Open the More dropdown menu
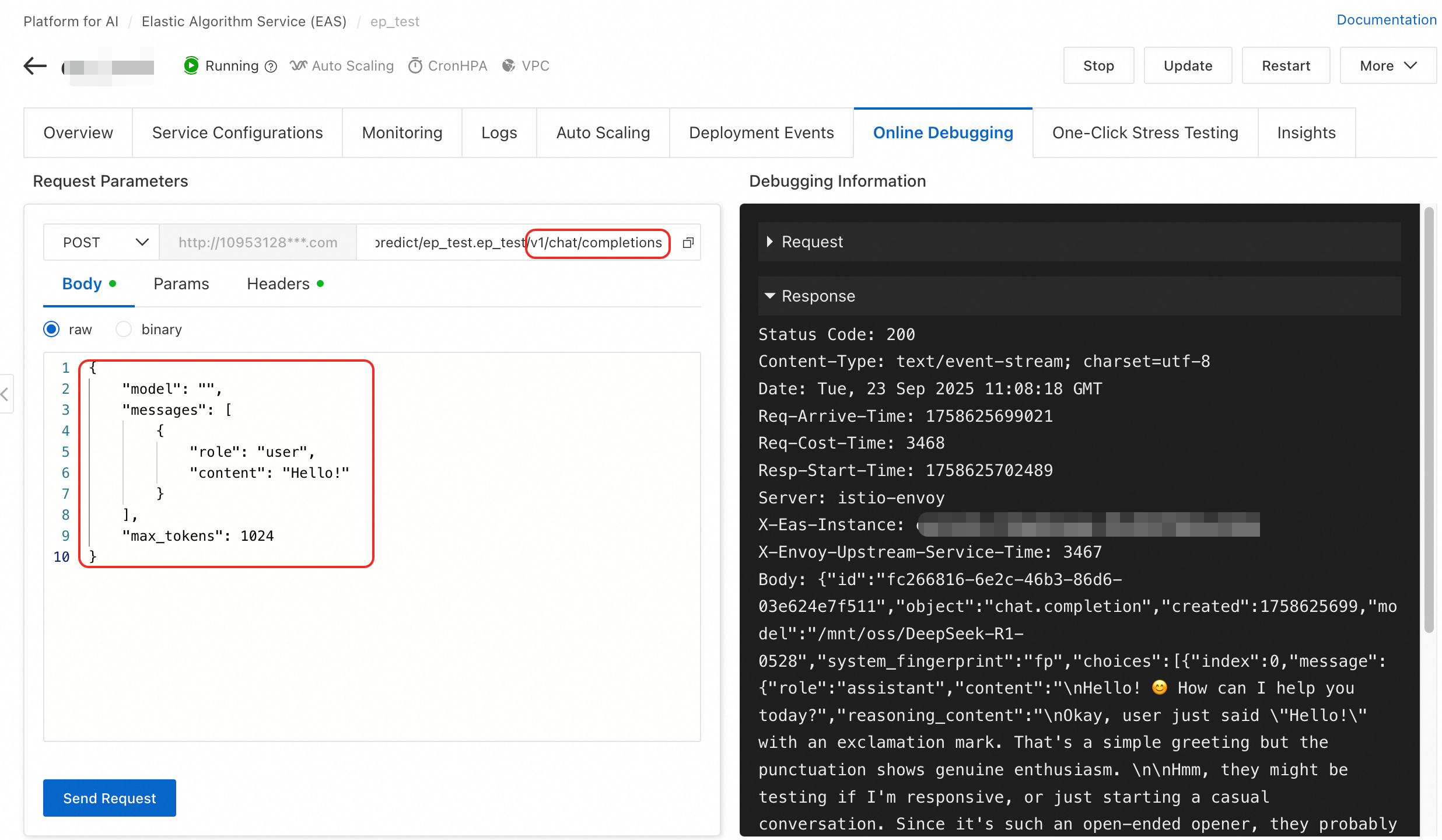The height and width of the screenshot is (840, 1442). [x=1388, y=66]
